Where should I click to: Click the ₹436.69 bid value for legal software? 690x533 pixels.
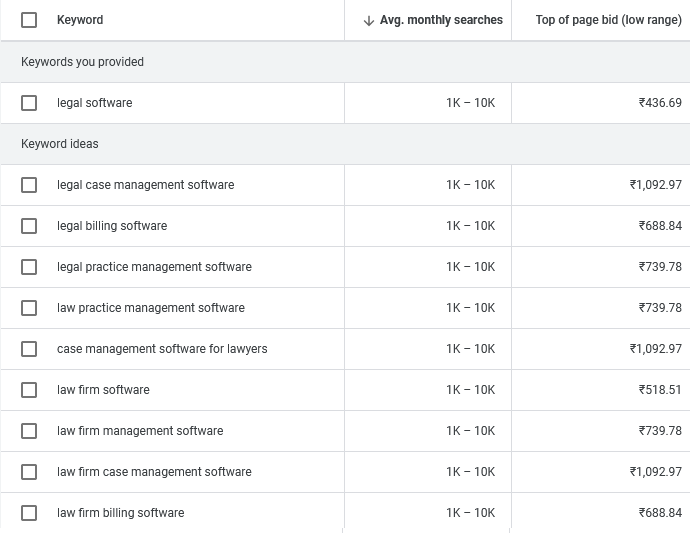tap(660, 103)
